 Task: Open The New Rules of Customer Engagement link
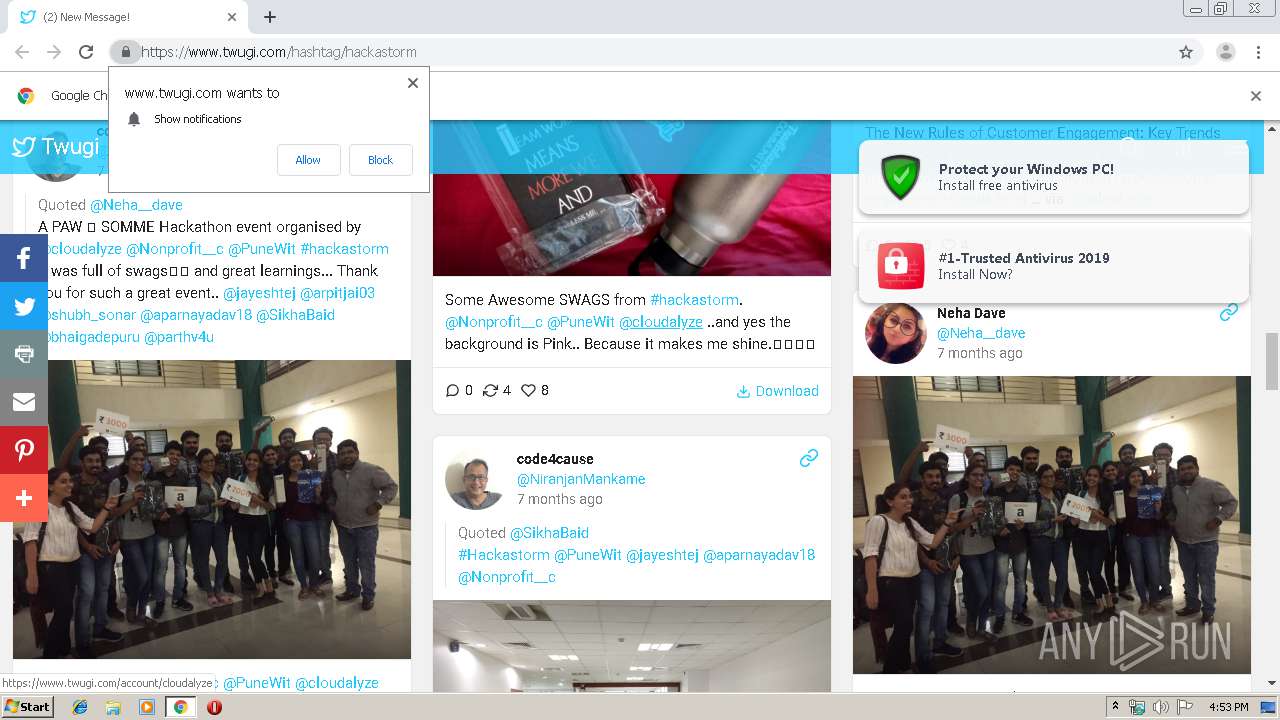[x=1042, y=132]
